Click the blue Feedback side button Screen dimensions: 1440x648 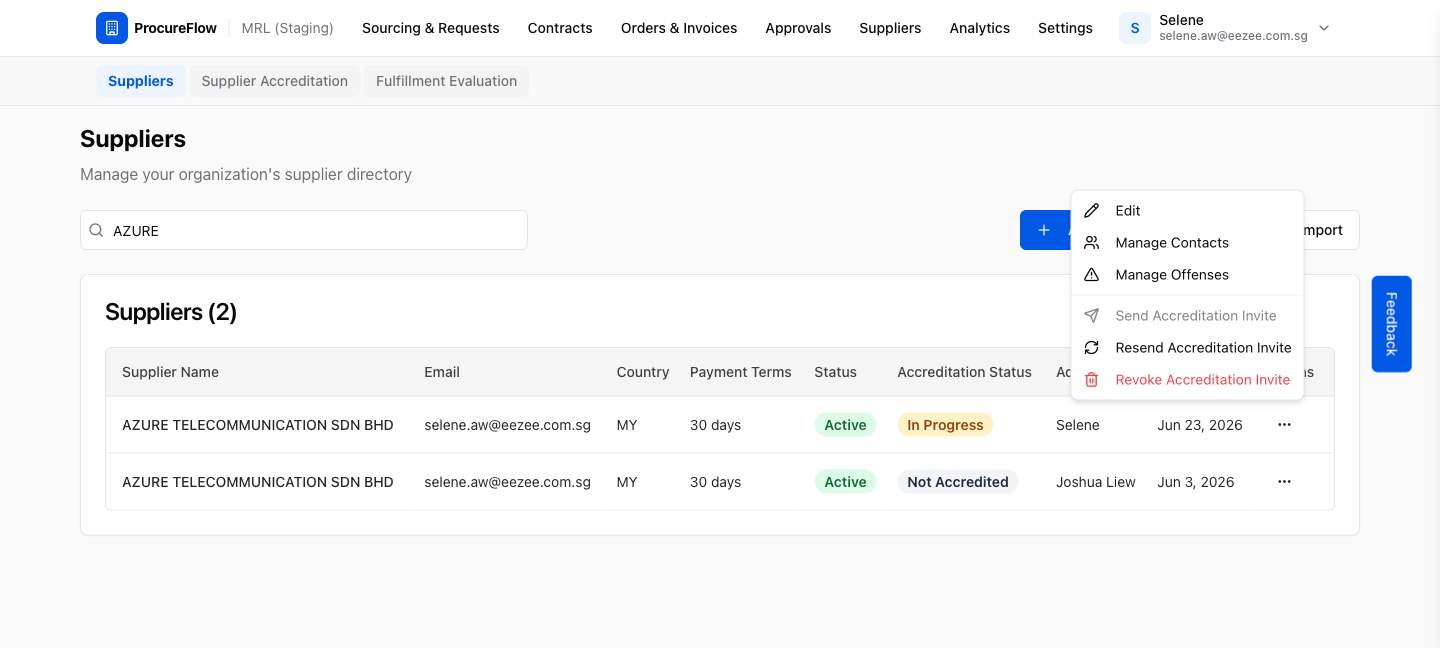(x=1391, y=324)
